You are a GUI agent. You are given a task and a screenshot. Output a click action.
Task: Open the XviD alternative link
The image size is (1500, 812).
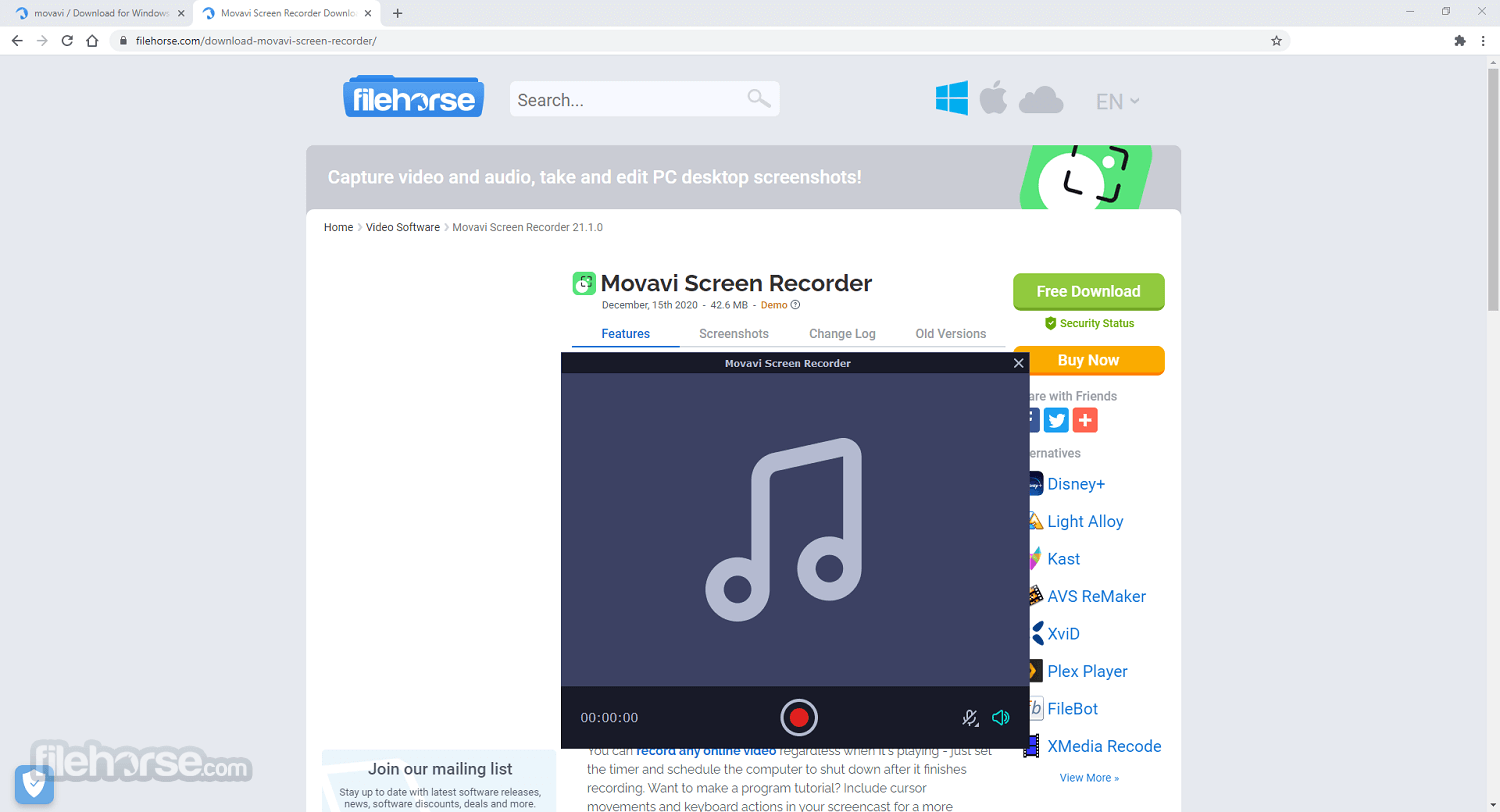coord(1063,634)
